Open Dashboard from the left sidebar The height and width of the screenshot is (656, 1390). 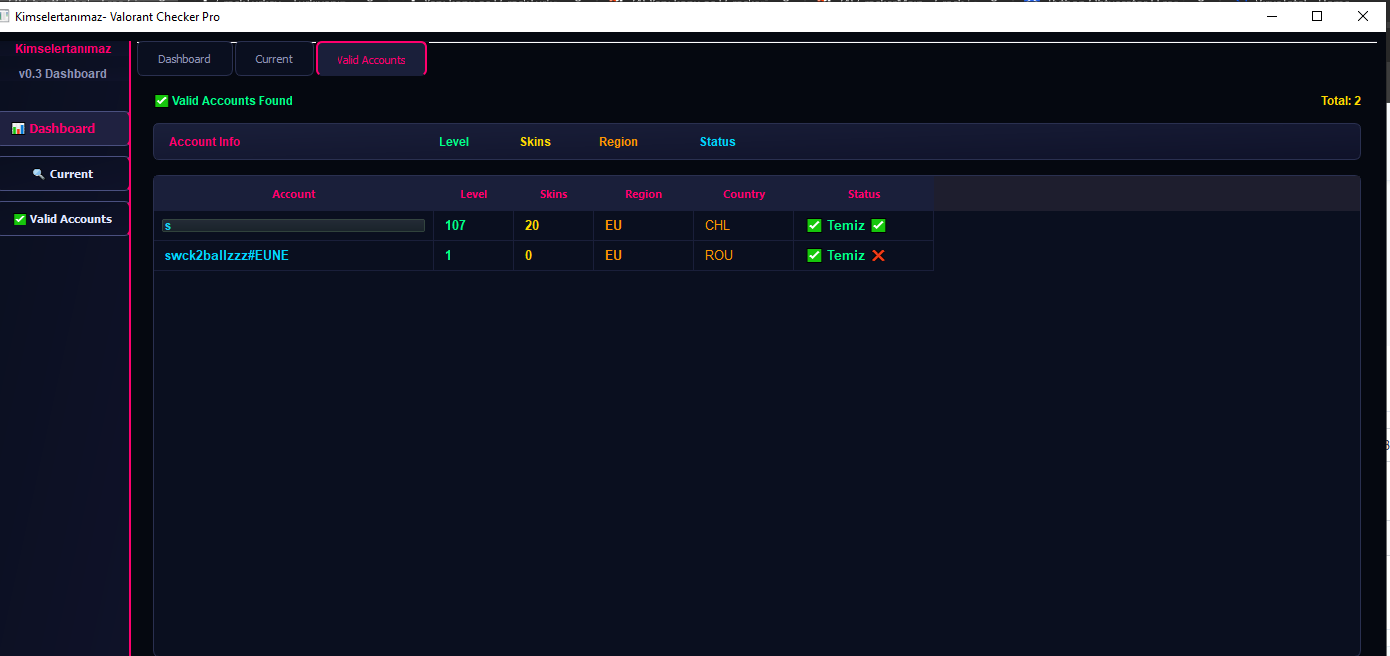tap(64, 128)
